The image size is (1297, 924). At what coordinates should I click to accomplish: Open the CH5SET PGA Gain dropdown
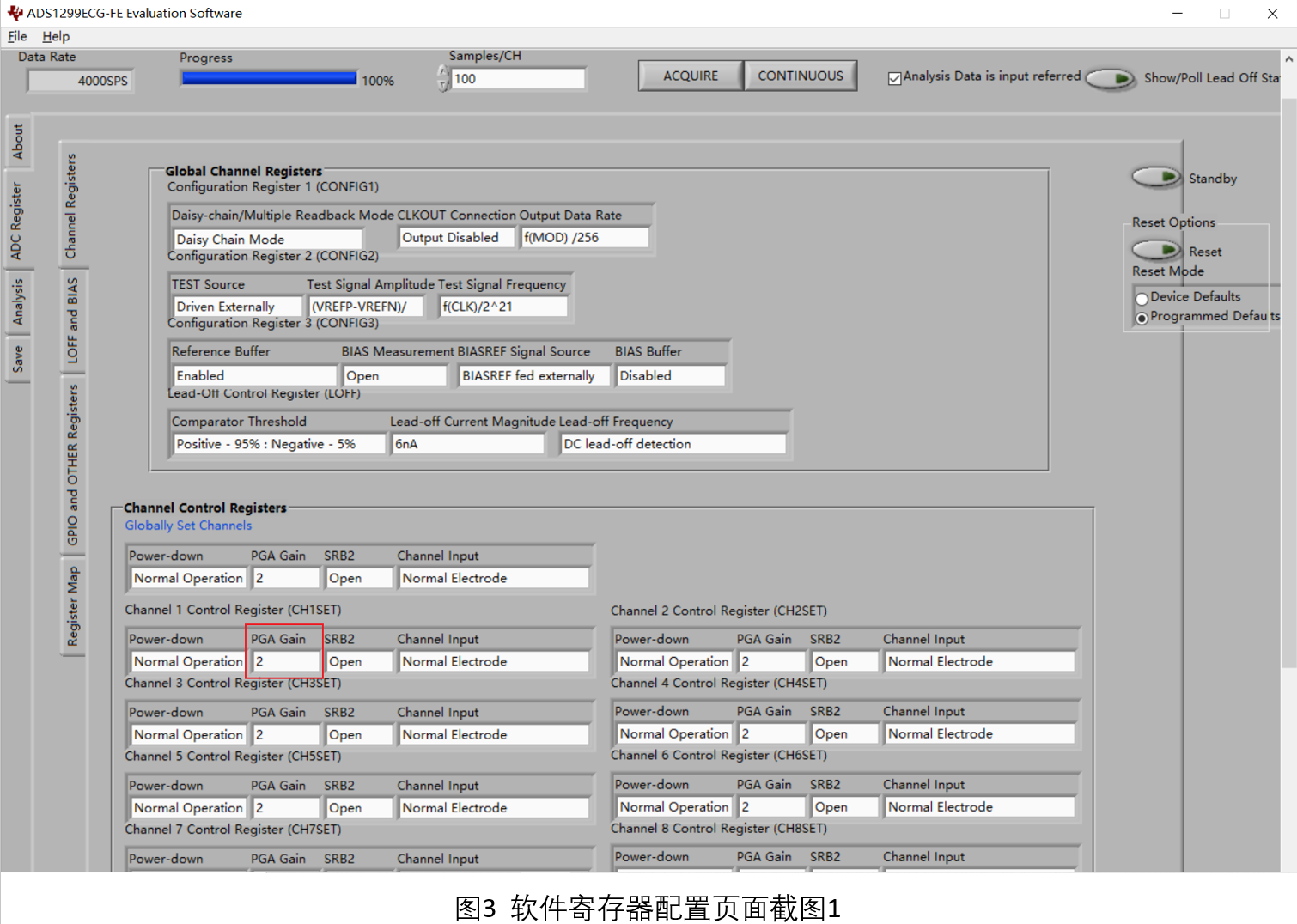(x=286, y=807)
